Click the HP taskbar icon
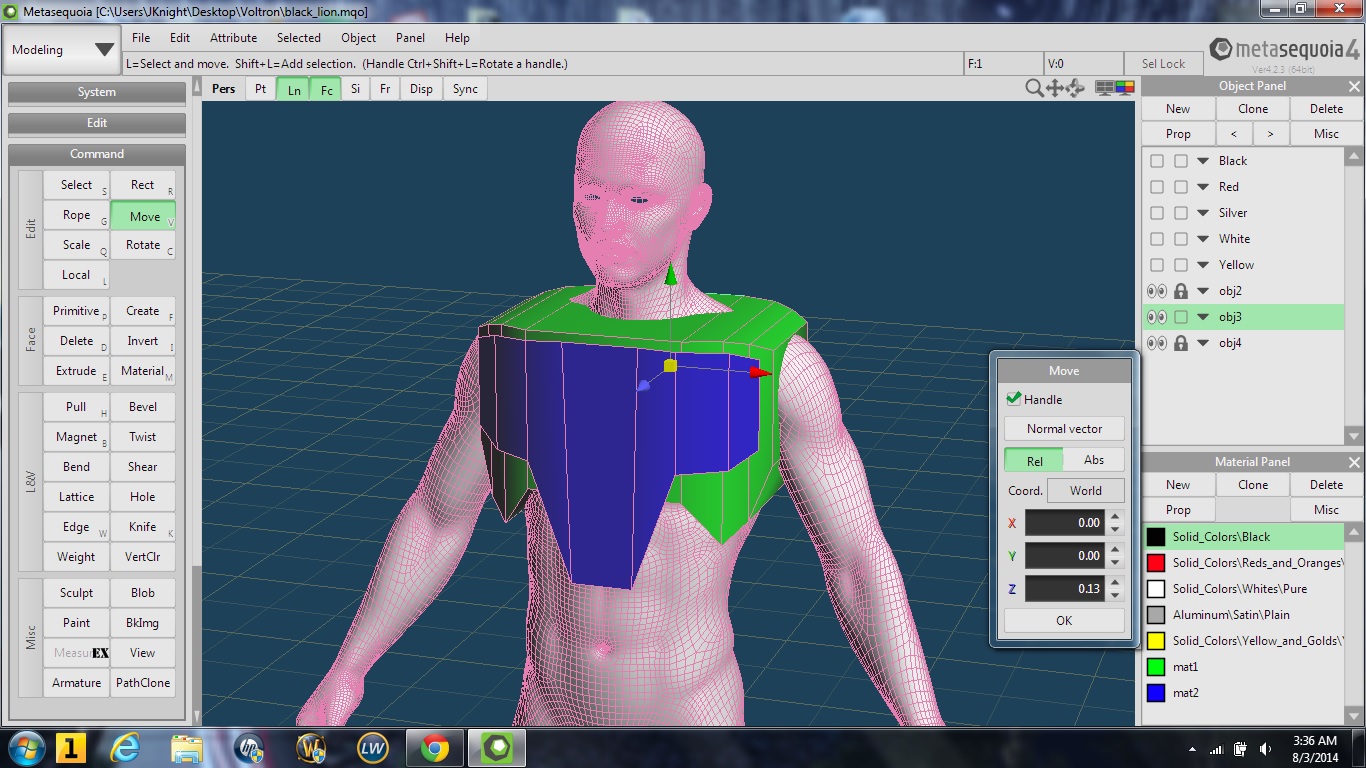 coord(249,748)
